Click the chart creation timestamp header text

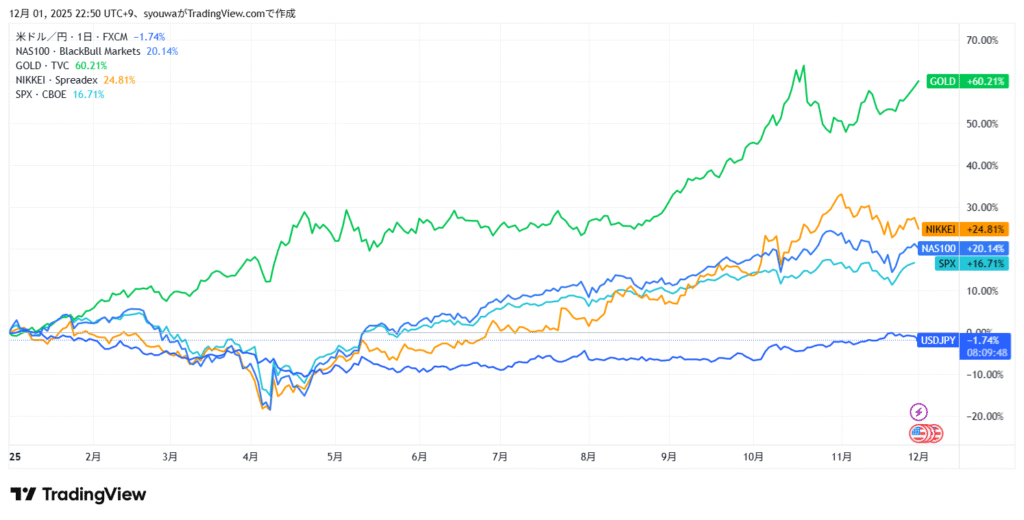pos(153,13)
